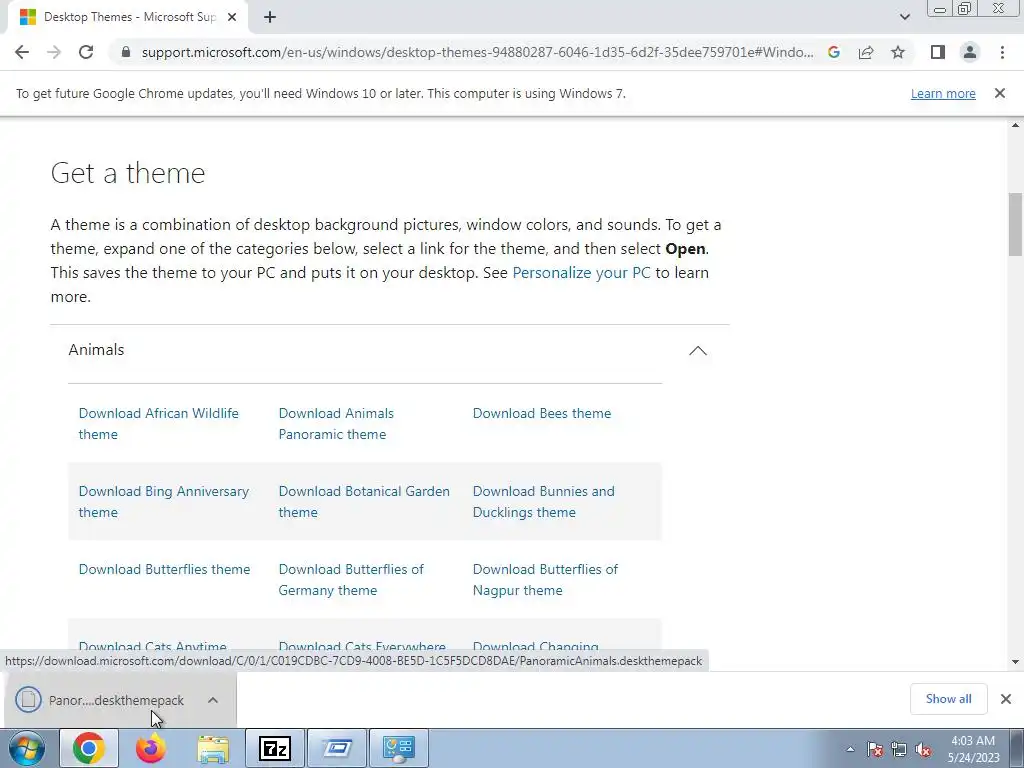Screen dimensions: 1024x768
Task: Click the padlock site info icon
Action: (126, 52)
